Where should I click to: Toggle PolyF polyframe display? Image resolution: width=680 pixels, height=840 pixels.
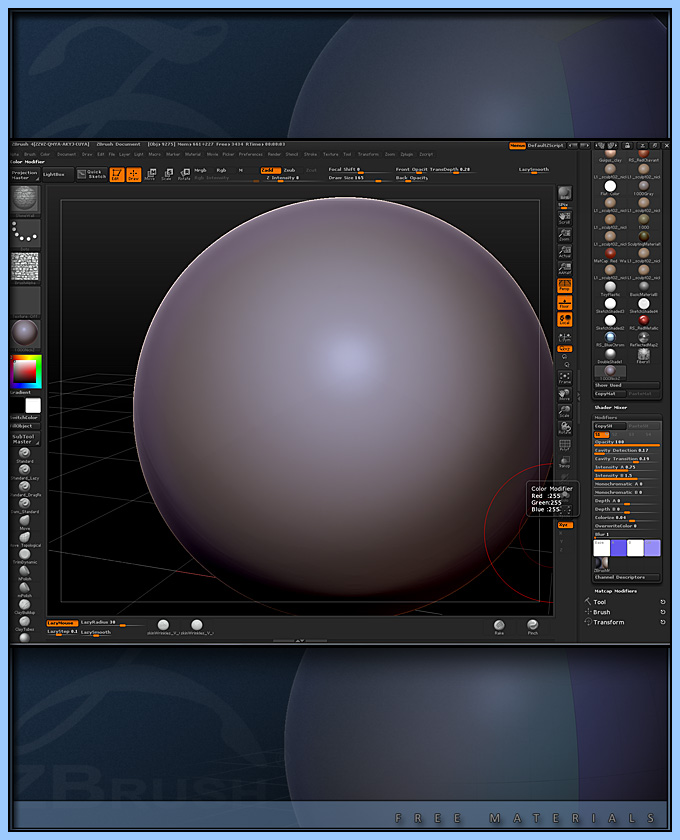point(564,445)
